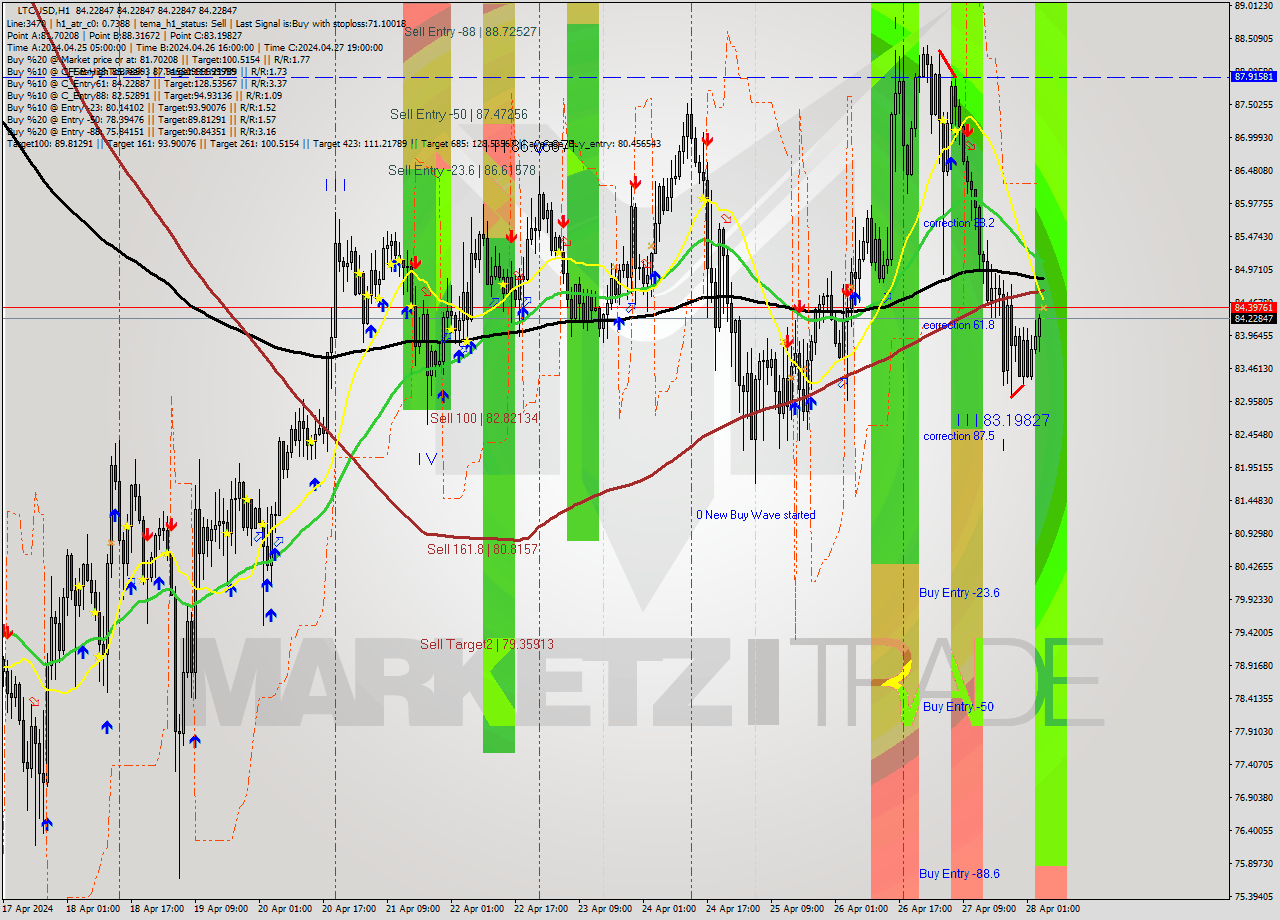Click the '28 Apr 01:00' time axis label
The width and height of the screenshot is (1280, 920).
[1052, 910]
